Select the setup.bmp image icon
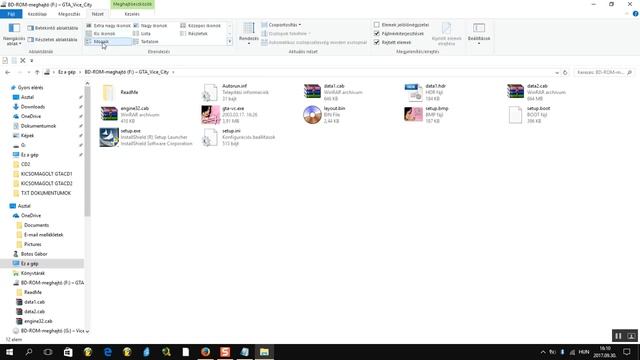 413,114
